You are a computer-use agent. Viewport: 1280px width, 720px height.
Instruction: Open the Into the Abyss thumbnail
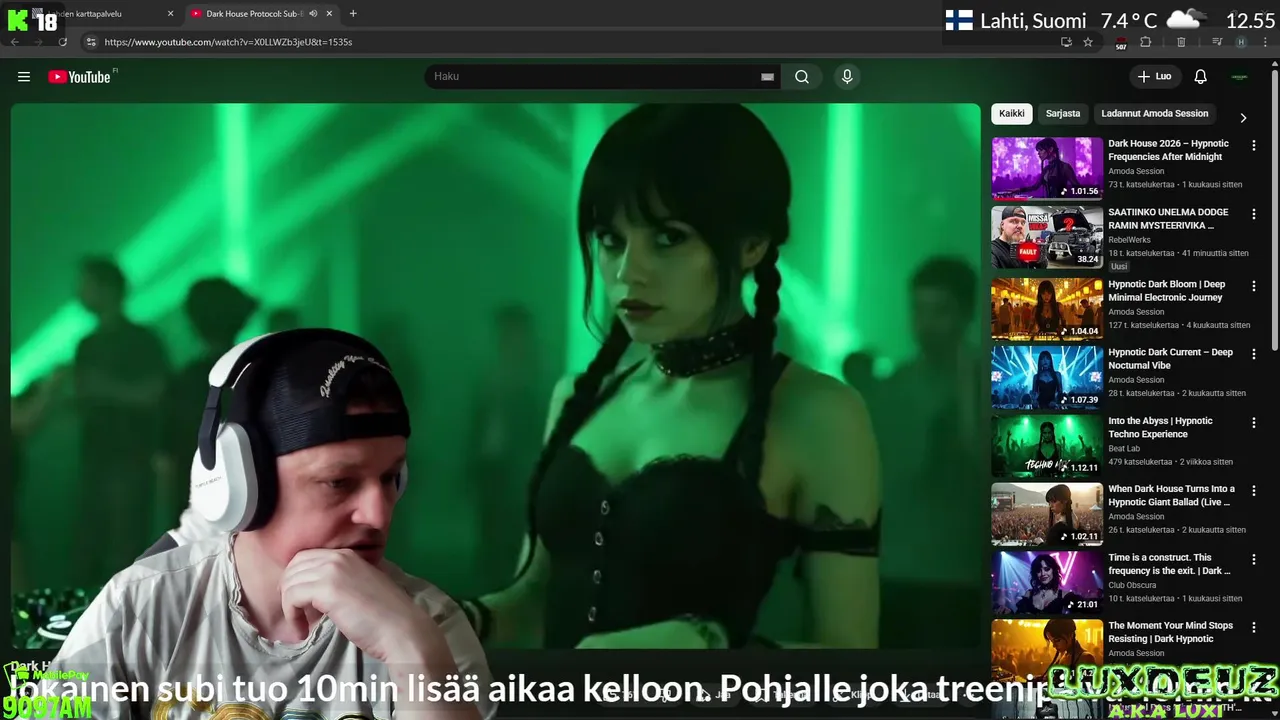pos(1047,446)
